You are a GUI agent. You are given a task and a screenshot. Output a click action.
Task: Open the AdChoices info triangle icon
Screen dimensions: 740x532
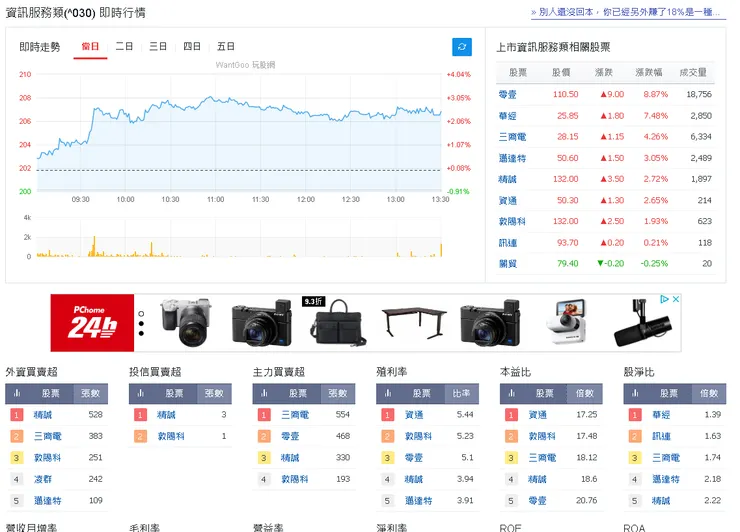(664, 299)
